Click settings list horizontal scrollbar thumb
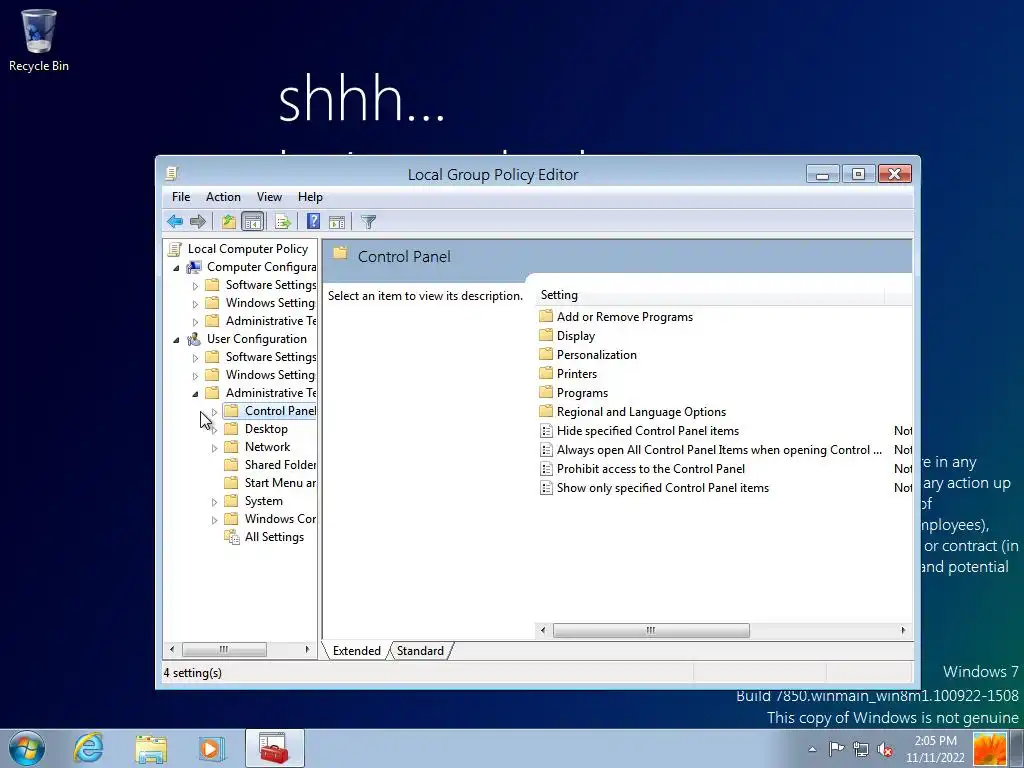This screenshot has height=768, width=1024. (x=651, y=630)
